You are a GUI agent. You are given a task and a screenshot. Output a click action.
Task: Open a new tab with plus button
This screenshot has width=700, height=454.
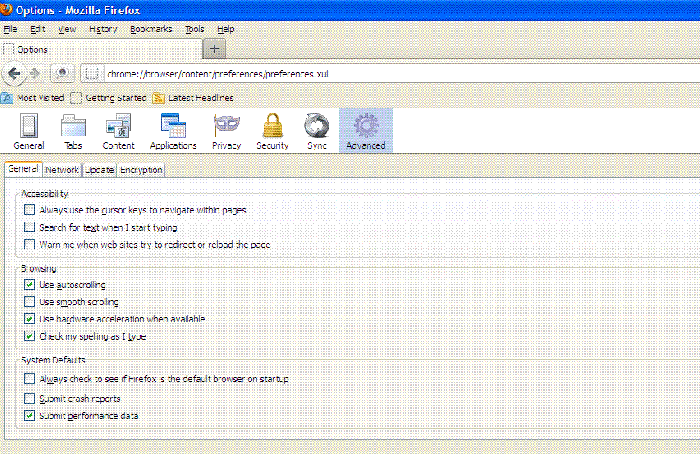click(x=216, y=49)
